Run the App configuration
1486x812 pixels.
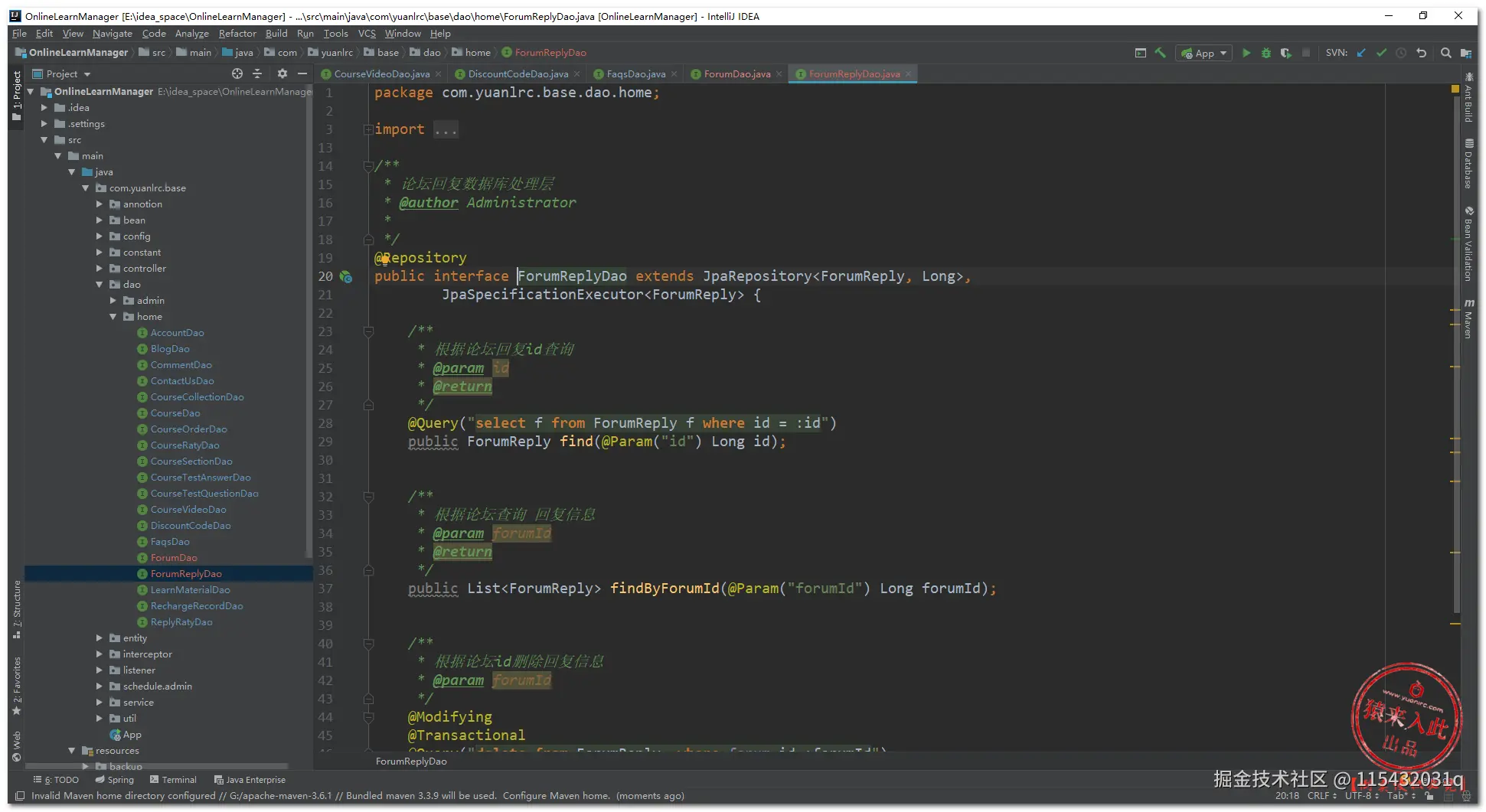(1246, 53)
